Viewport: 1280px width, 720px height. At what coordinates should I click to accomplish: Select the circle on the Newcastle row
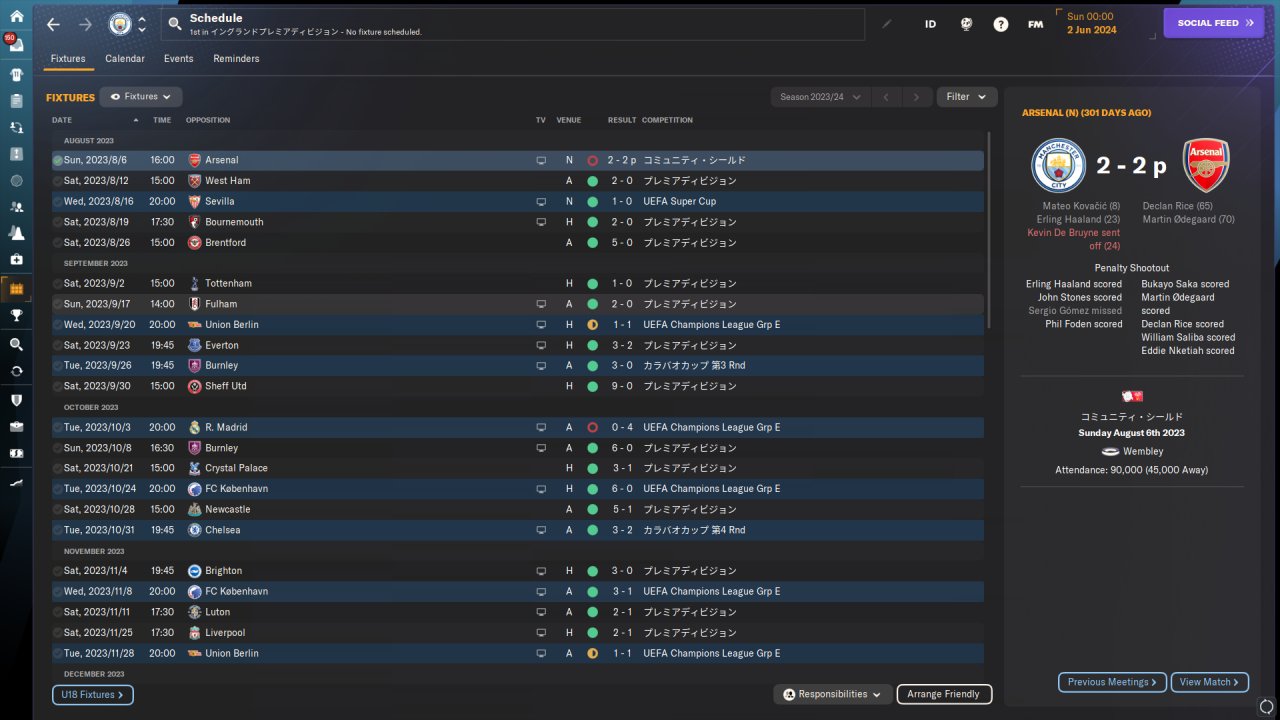point(57,509)
